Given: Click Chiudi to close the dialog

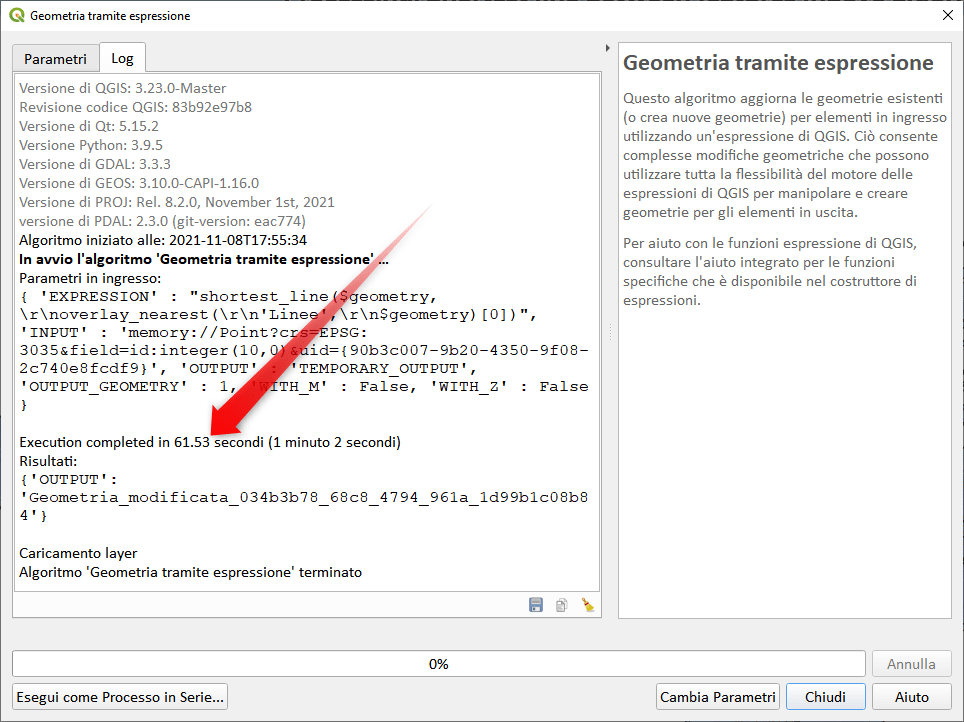Looking at the screenshot, I should point(825,697).
